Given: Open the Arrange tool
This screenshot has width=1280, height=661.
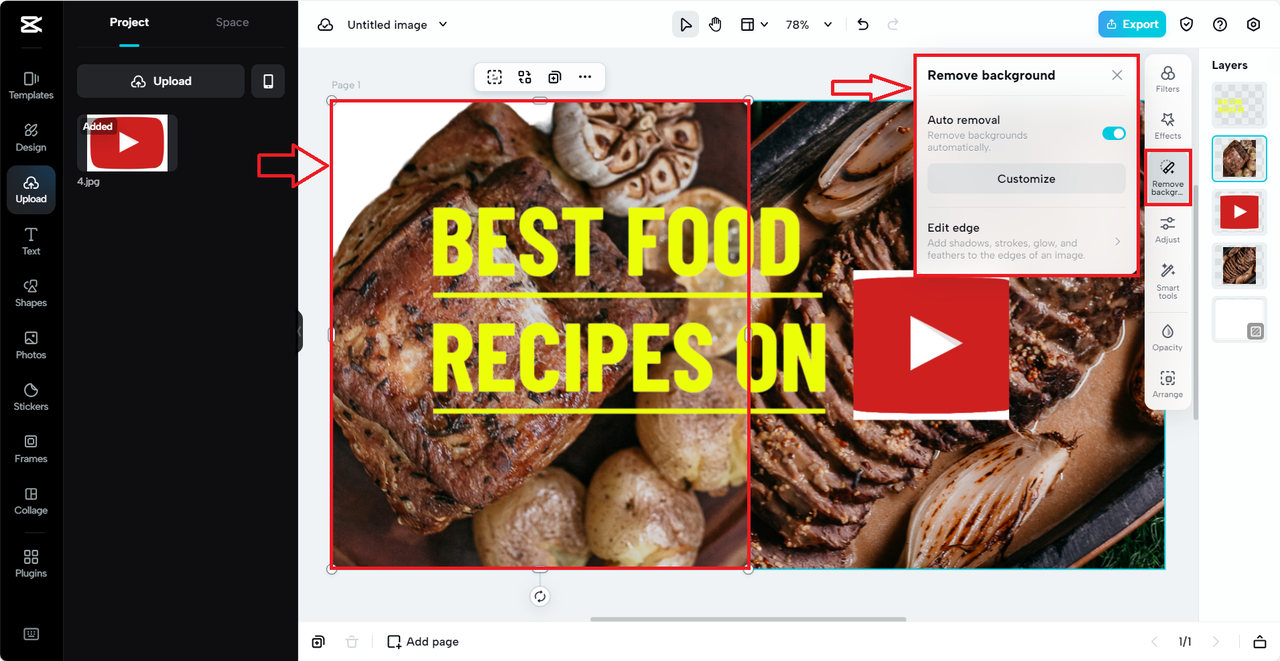Looking at the screenshot, I should [1168, 385].
